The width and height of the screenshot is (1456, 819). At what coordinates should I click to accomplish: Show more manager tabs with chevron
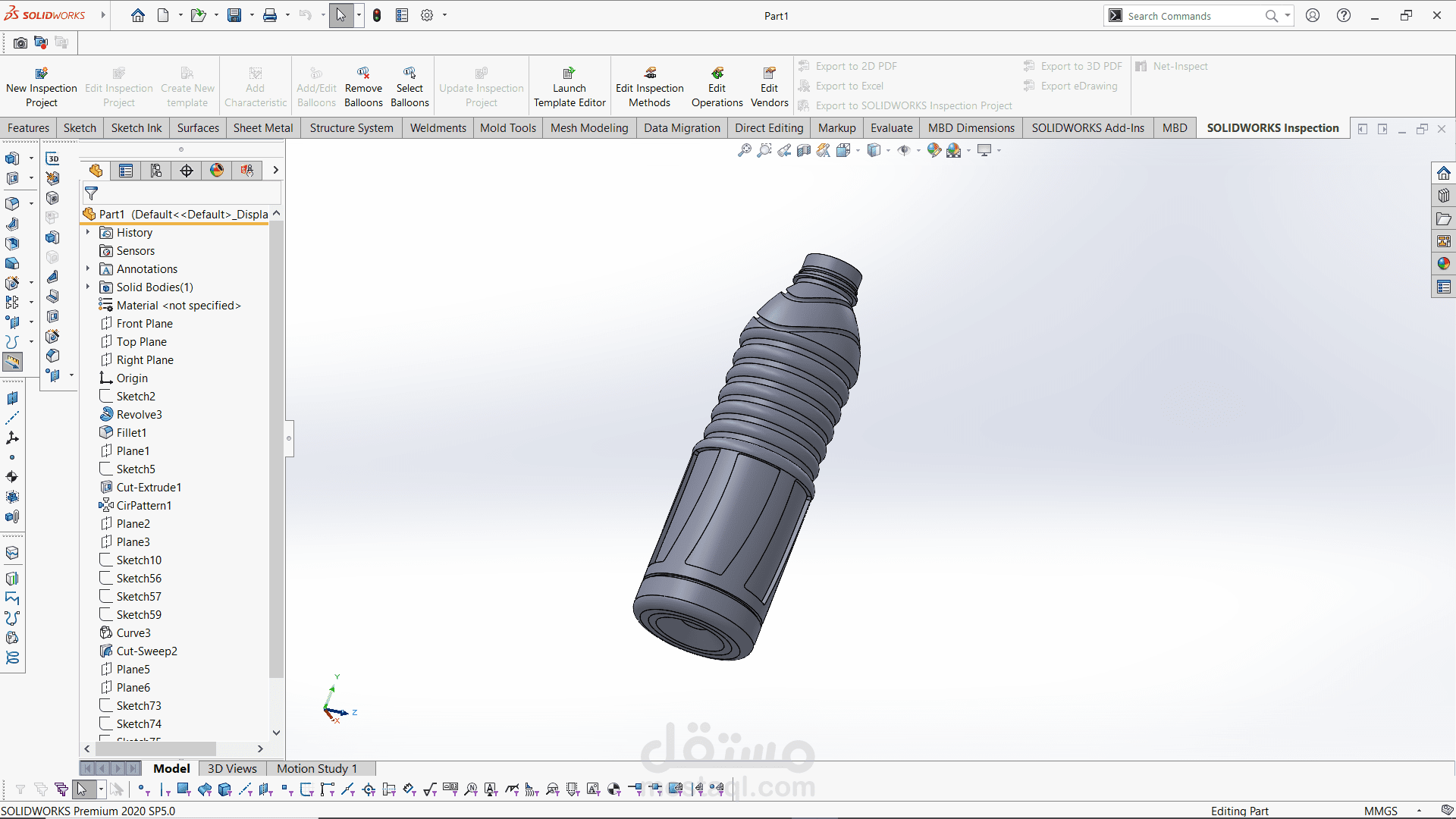tap(276, 171)
